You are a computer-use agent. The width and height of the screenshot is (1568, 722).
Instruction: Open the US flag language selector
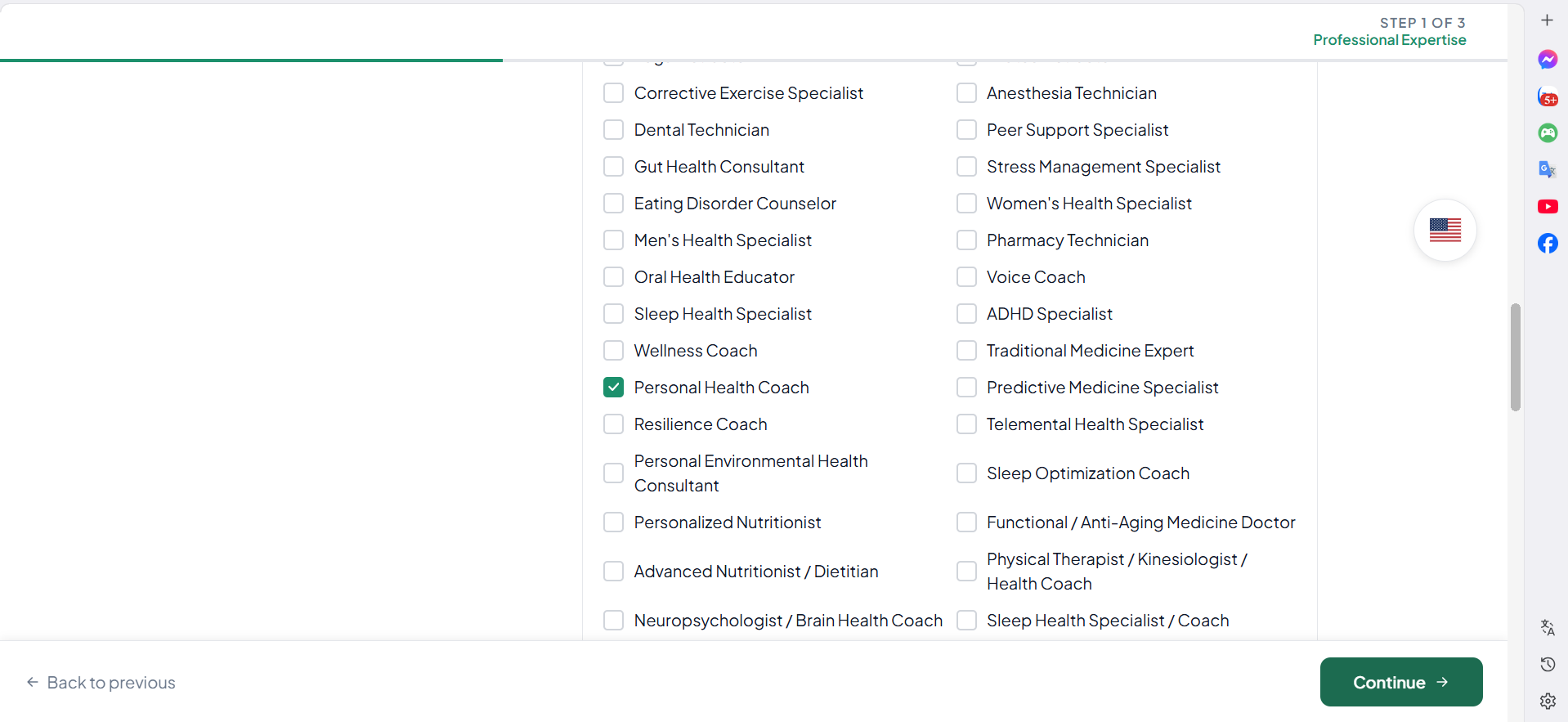pos(1445,230)
